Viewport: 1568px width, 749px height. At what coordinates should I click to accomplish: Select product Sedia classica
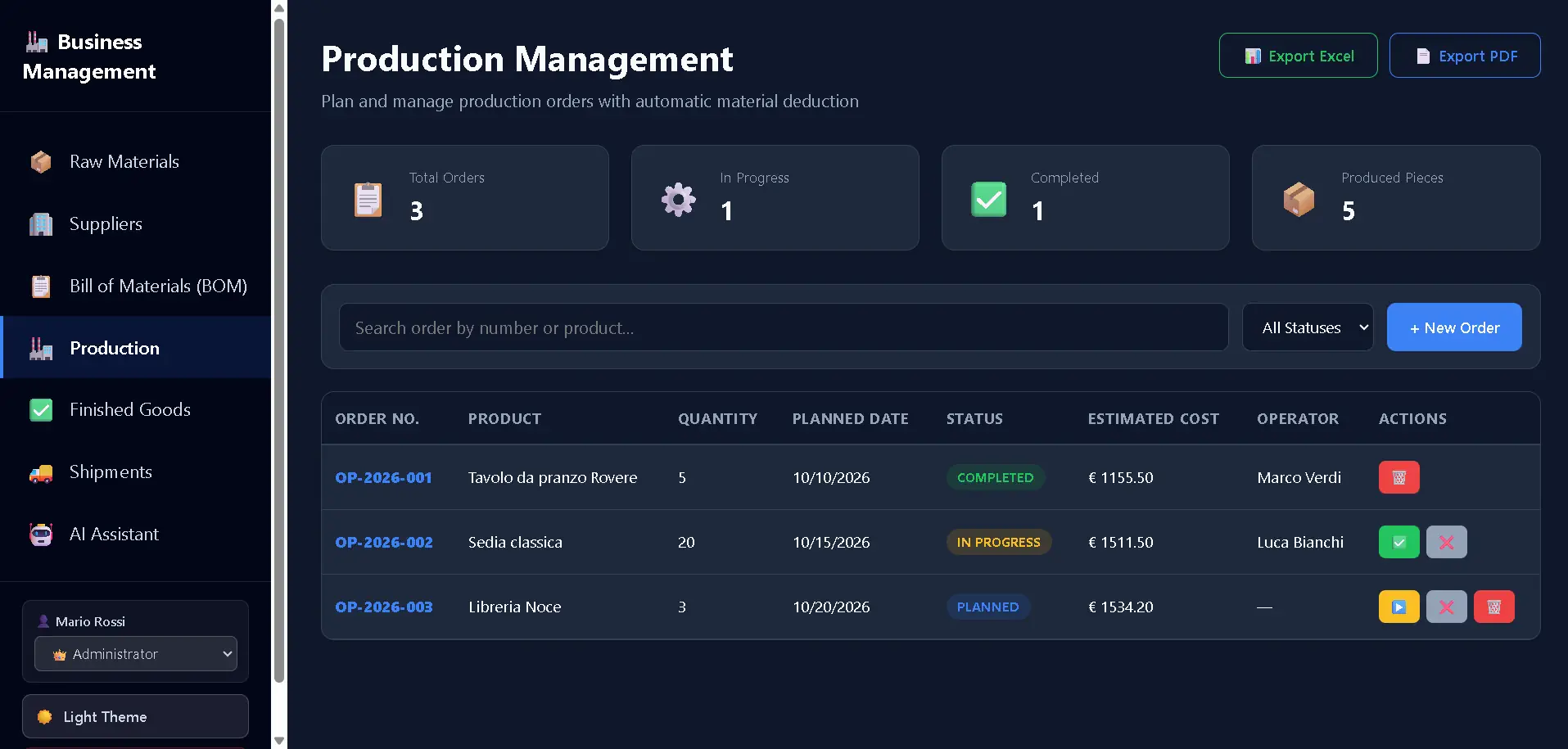[515, 543]
